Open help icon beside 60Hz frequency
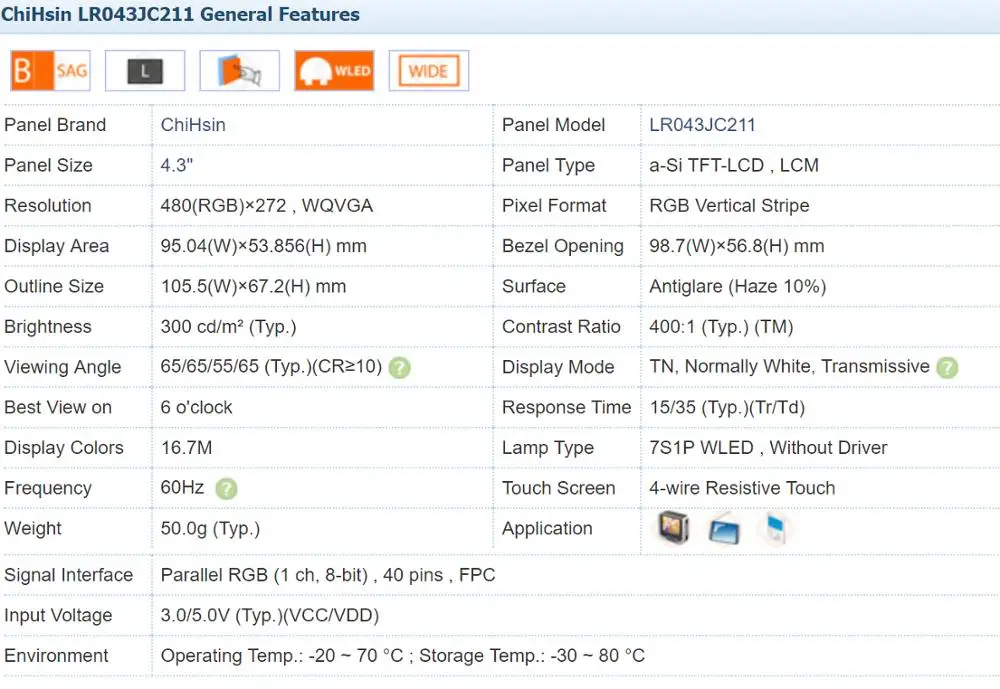 (226, 489)
